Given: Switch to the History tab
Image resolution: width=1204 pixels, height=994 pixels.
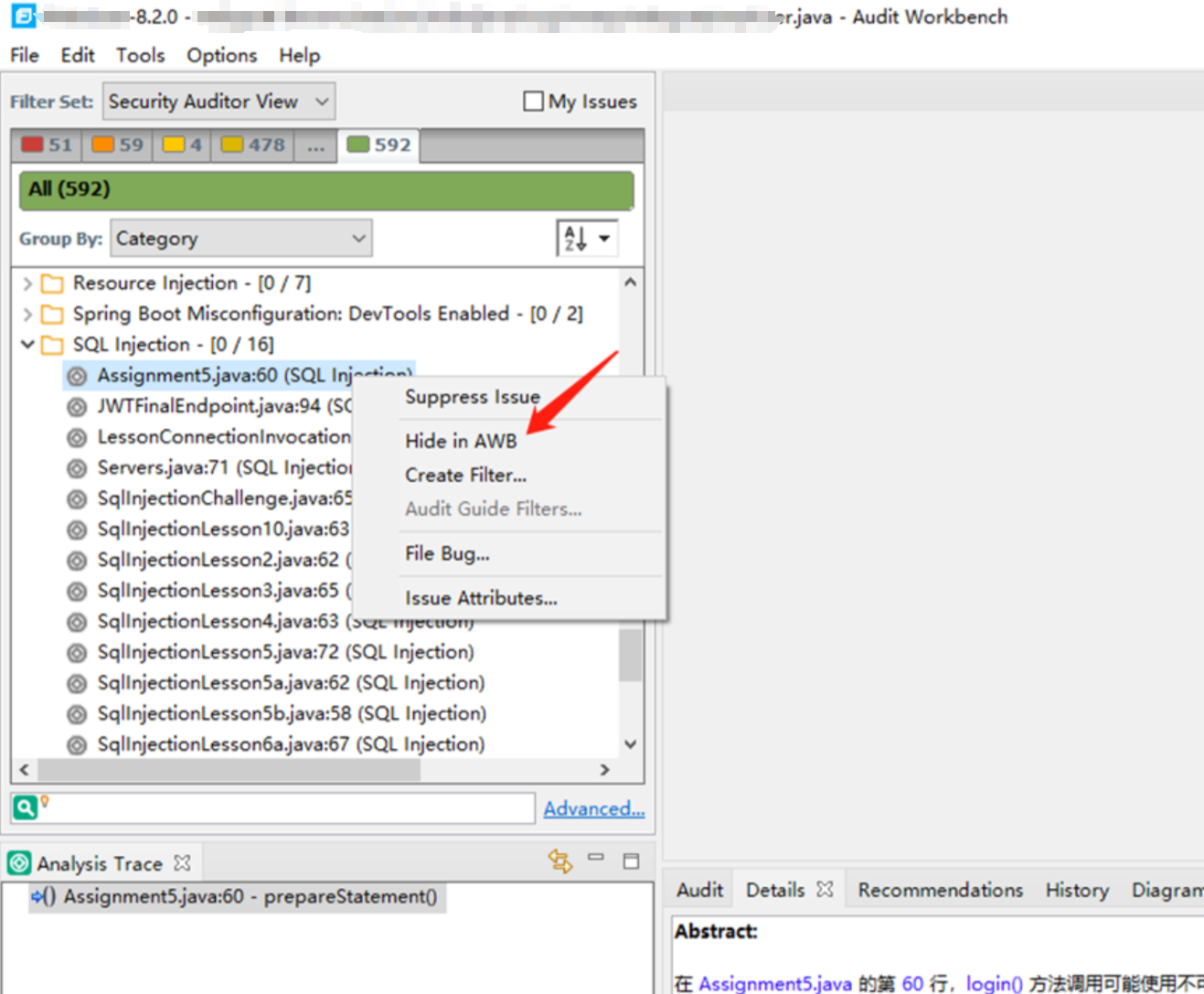Looking at the screenshot, I should tap(1077, 890).
